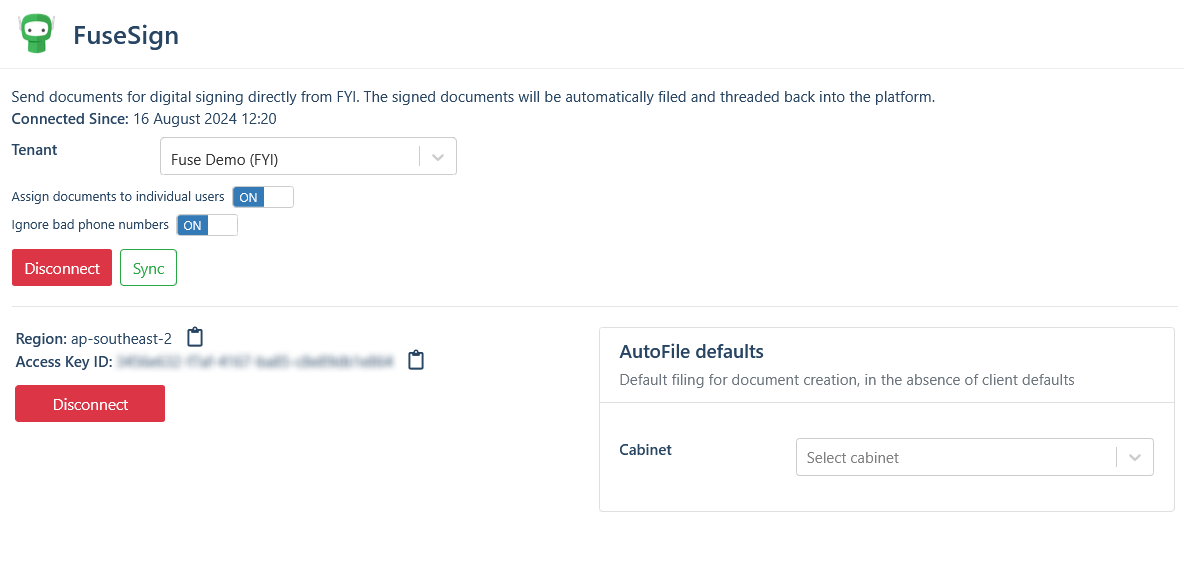Open the Select cabinet field
The height and width of the screenshot is (580, 1184).
[x=955, y=457]
